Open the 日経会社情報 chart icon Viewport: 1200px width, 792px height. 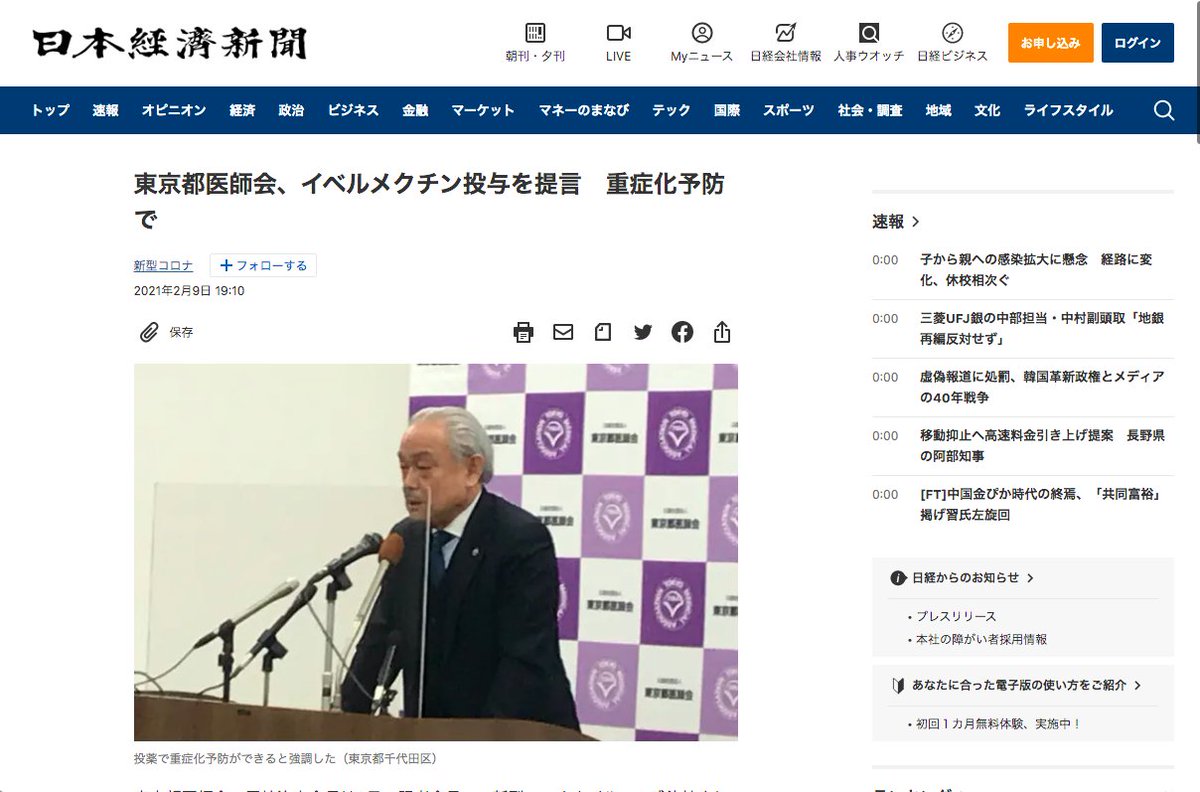tap(786, 32)
